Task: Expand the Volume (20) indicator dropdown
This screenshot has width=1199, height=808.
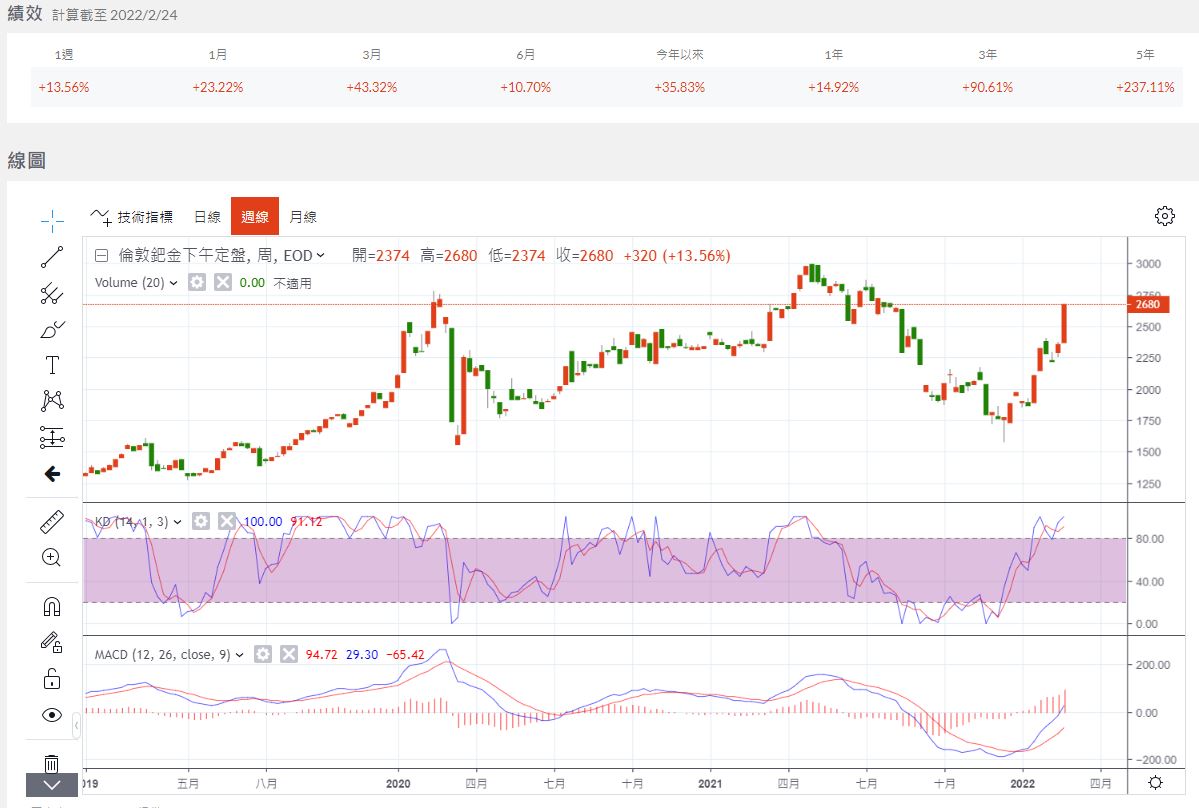Action: pyautogui.click(x=173, y=283)
